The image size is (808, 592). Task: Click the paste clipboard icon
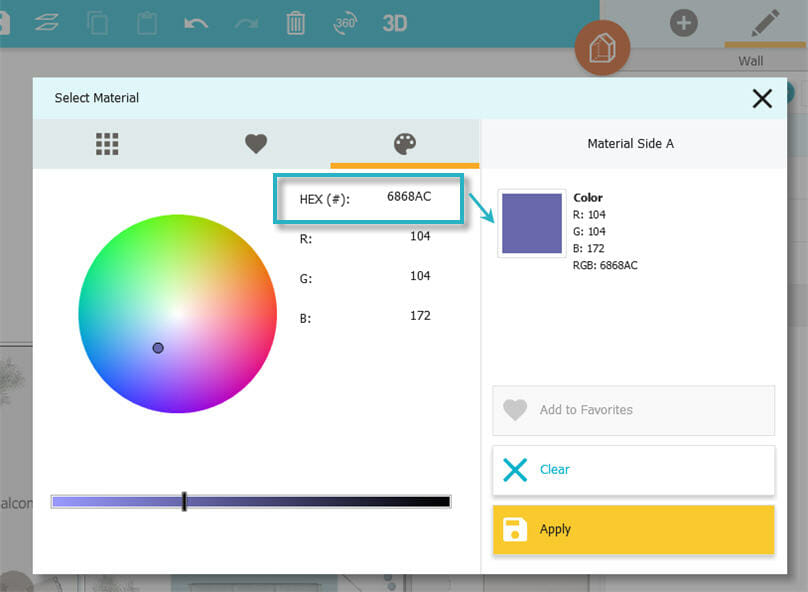point(146,22)
